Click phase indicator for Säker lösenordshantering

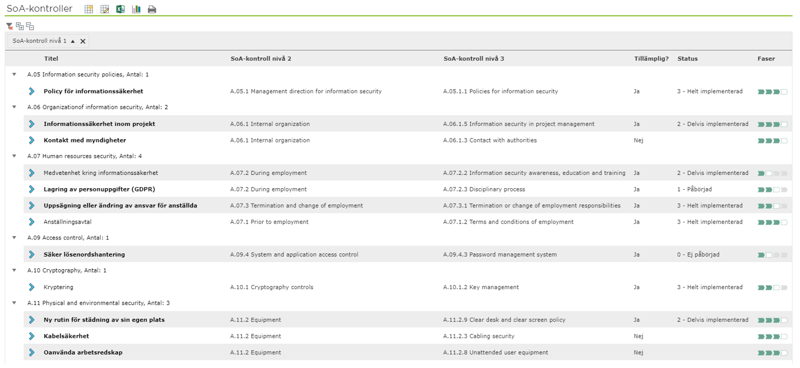(773, 255)
